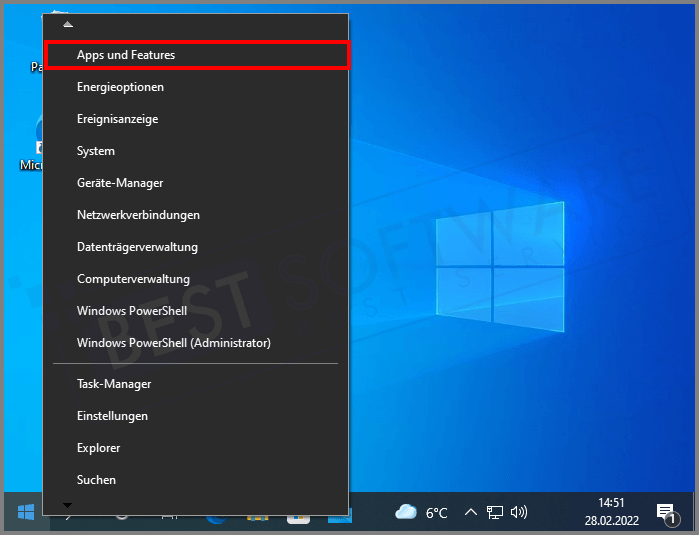Open Computerverwaltung
Viewport: 700px width, 536px height.
click(133, 279)
